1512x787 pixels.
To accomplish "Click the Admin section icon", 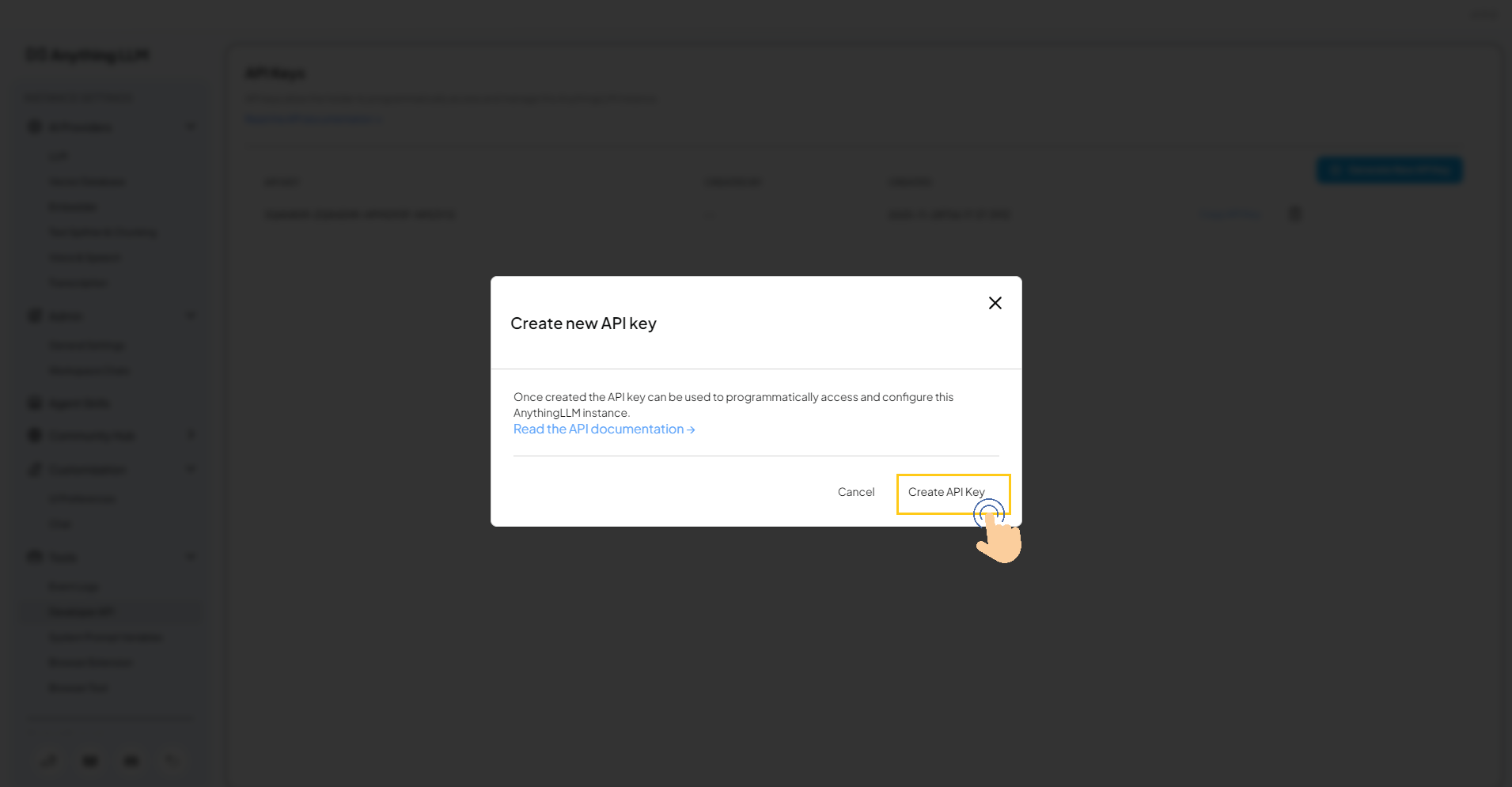I will click(x=34, y=316).
